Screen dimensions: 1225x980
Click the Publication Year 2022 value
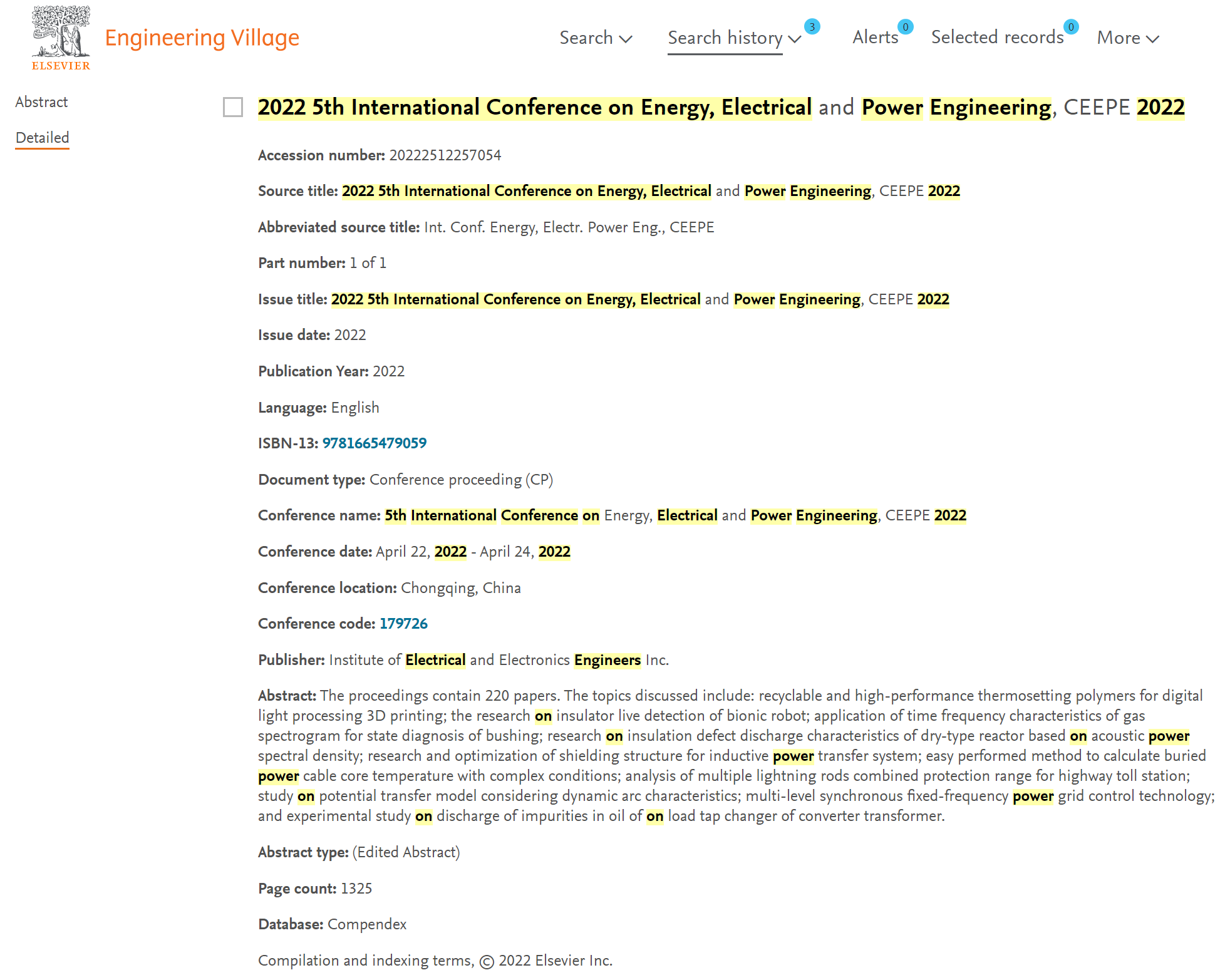[x=388, y=371]
